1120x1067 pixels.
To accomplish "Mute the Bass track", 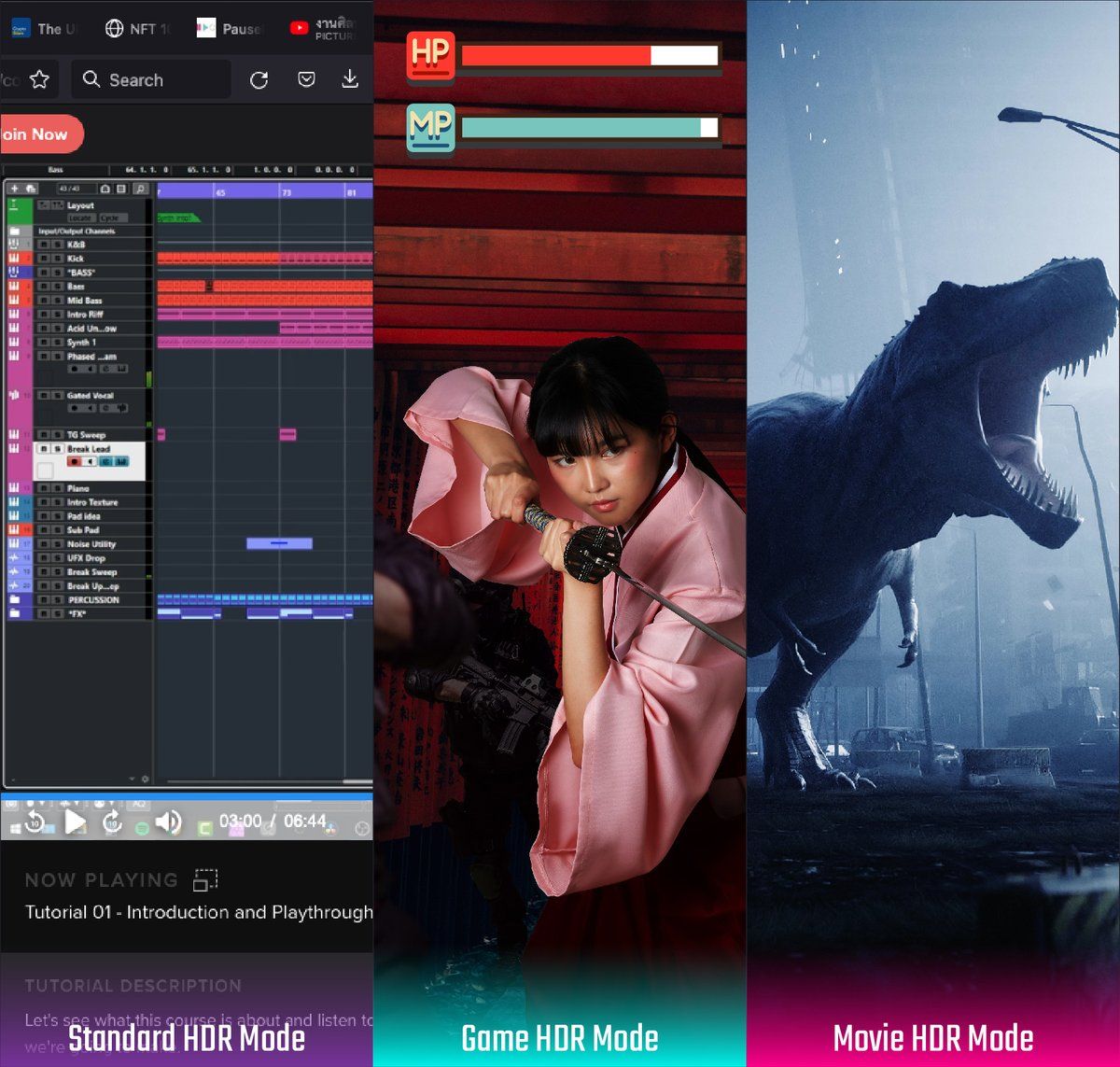I will 44,287.
